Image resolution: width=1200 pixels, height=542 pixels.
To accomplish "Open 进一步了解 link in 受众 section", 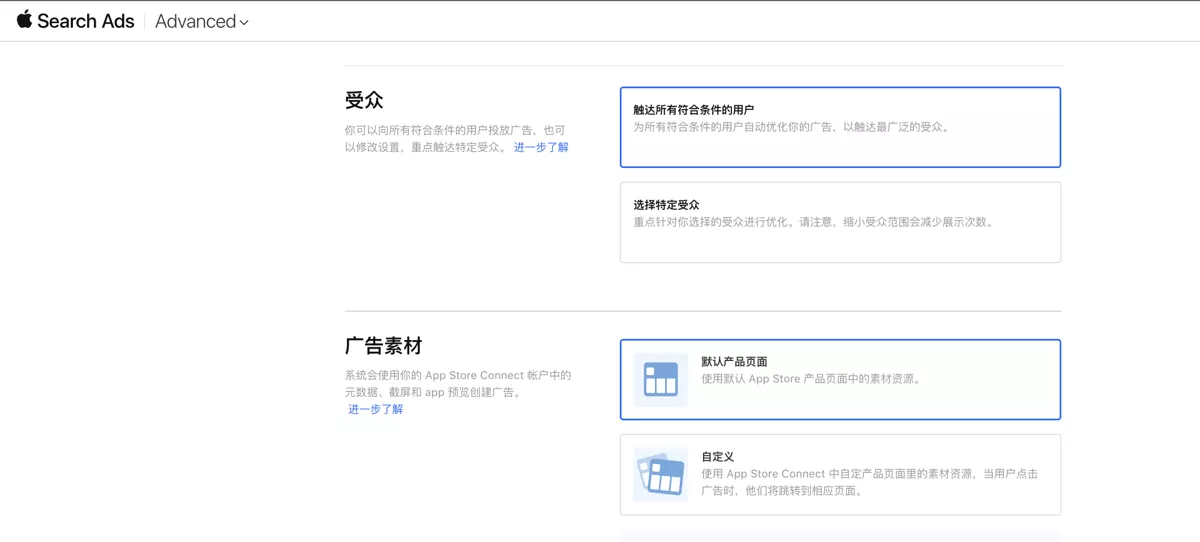I will (541, 147).
